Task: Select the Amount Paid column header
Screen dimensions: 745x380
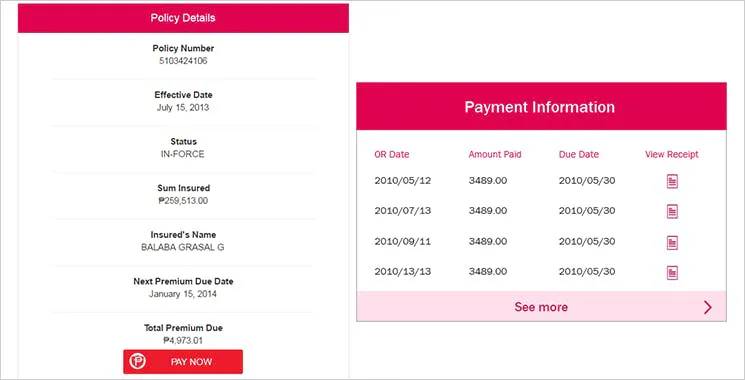Action: tap(495, 154)
